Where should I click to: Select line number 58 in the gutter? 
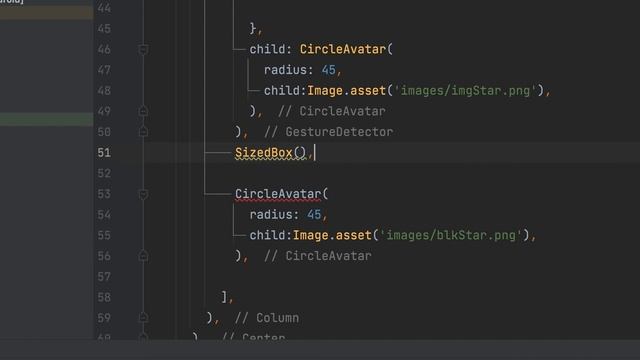(104, 297)
